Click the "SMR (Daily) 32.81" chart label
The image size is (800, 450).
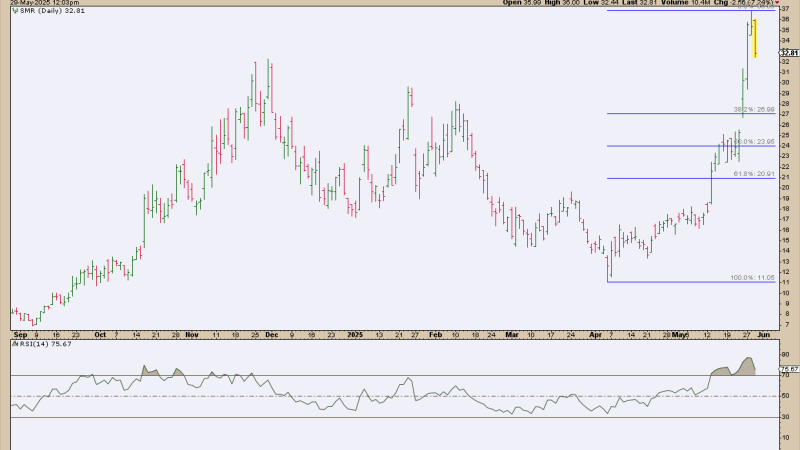[53, 10]
